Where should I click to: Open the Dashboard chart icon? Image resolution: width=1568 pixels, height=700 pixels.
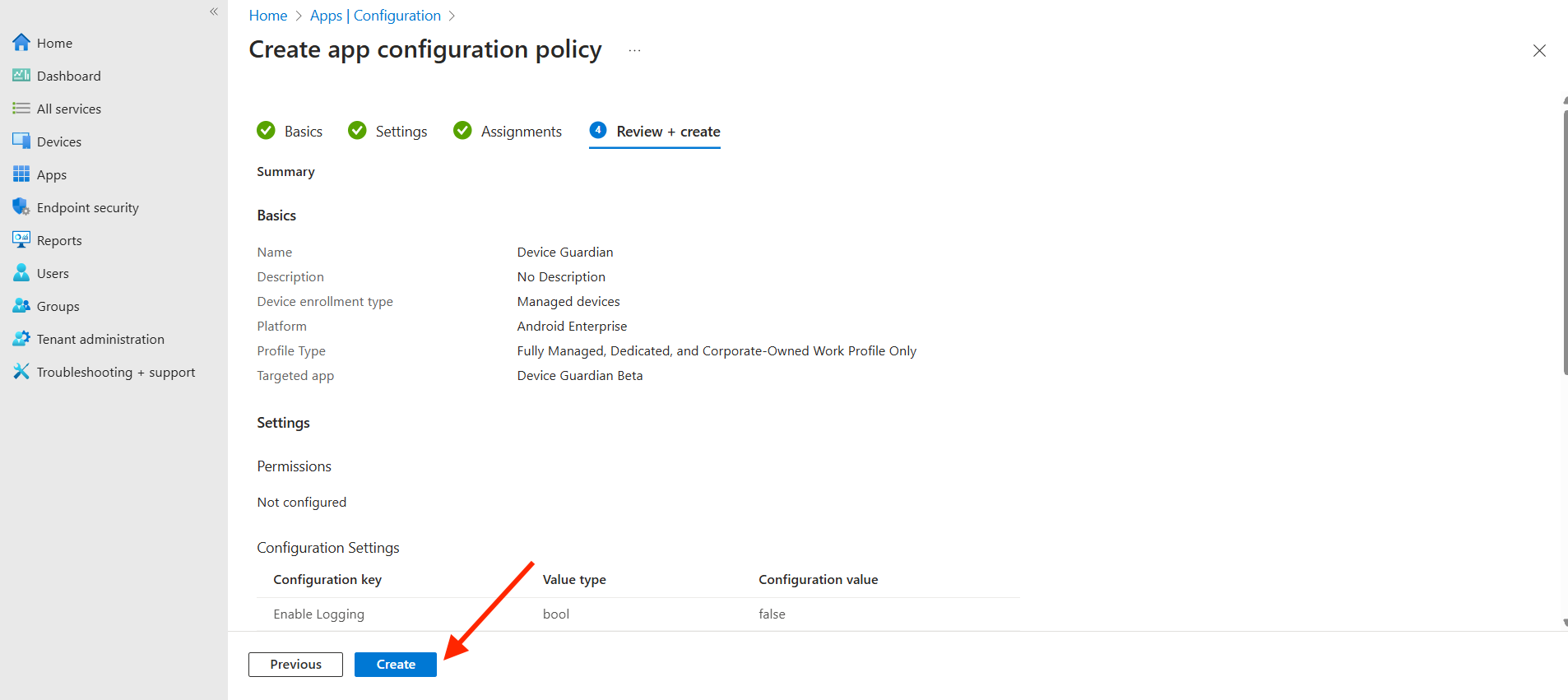click(21, 76)
